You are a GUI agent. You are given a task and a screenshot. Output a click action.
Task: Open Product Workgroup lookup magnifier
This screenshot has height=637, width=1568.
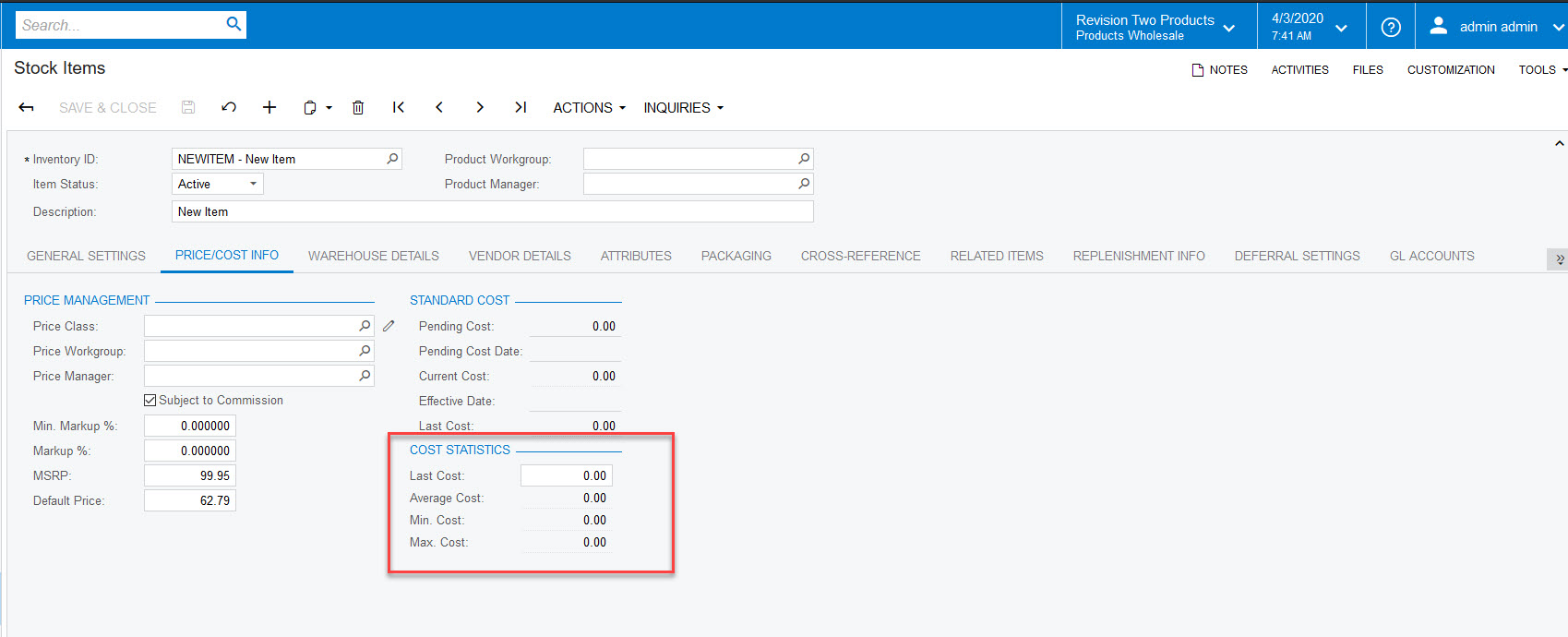(804, 159)
